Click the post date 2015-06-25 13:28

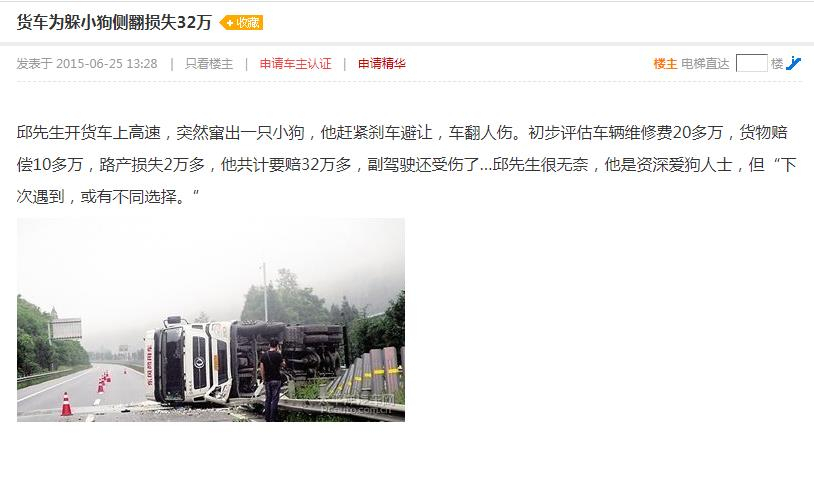click(106, 64)
